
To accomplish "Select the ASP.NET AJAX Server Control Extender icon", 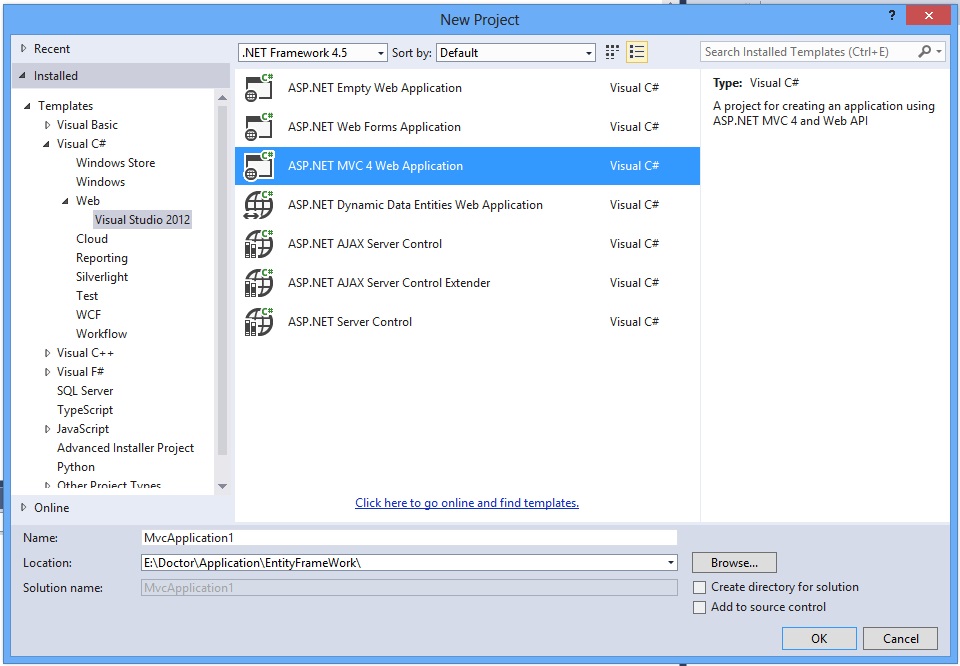I will 258,283.
